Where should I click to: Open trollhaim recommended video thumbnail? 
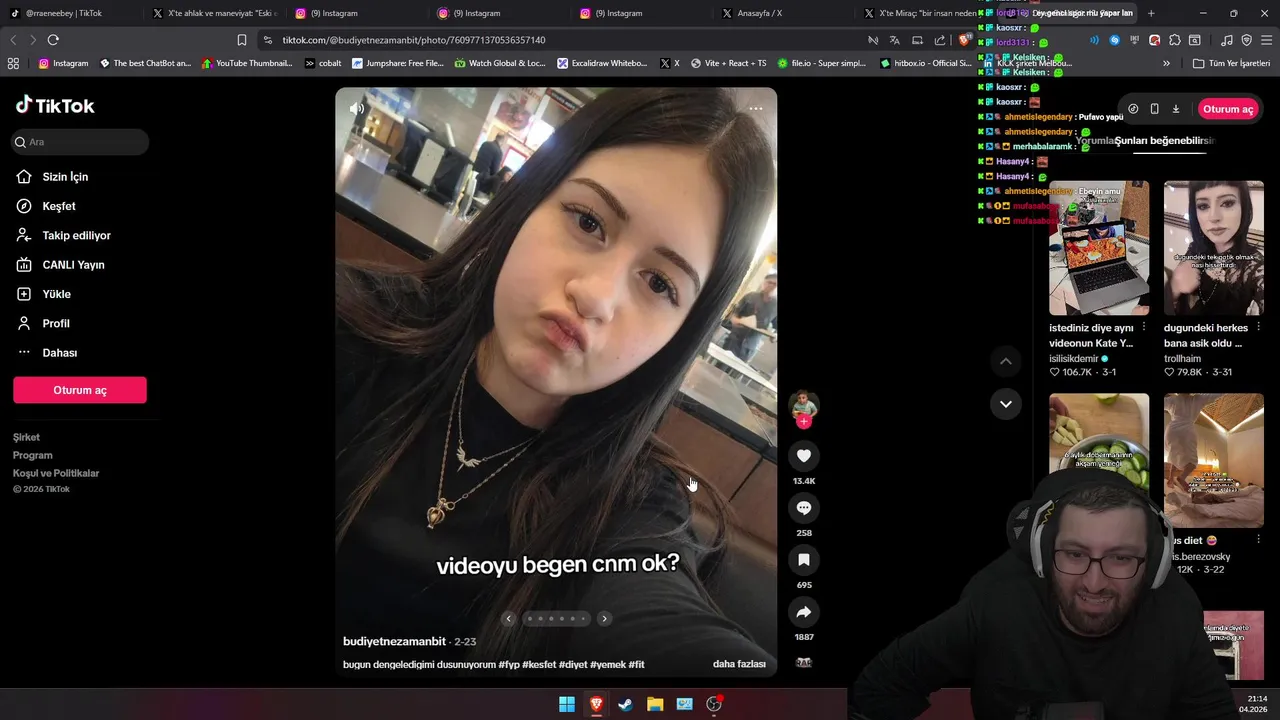pyautogui.click(x=1213, y=248)
